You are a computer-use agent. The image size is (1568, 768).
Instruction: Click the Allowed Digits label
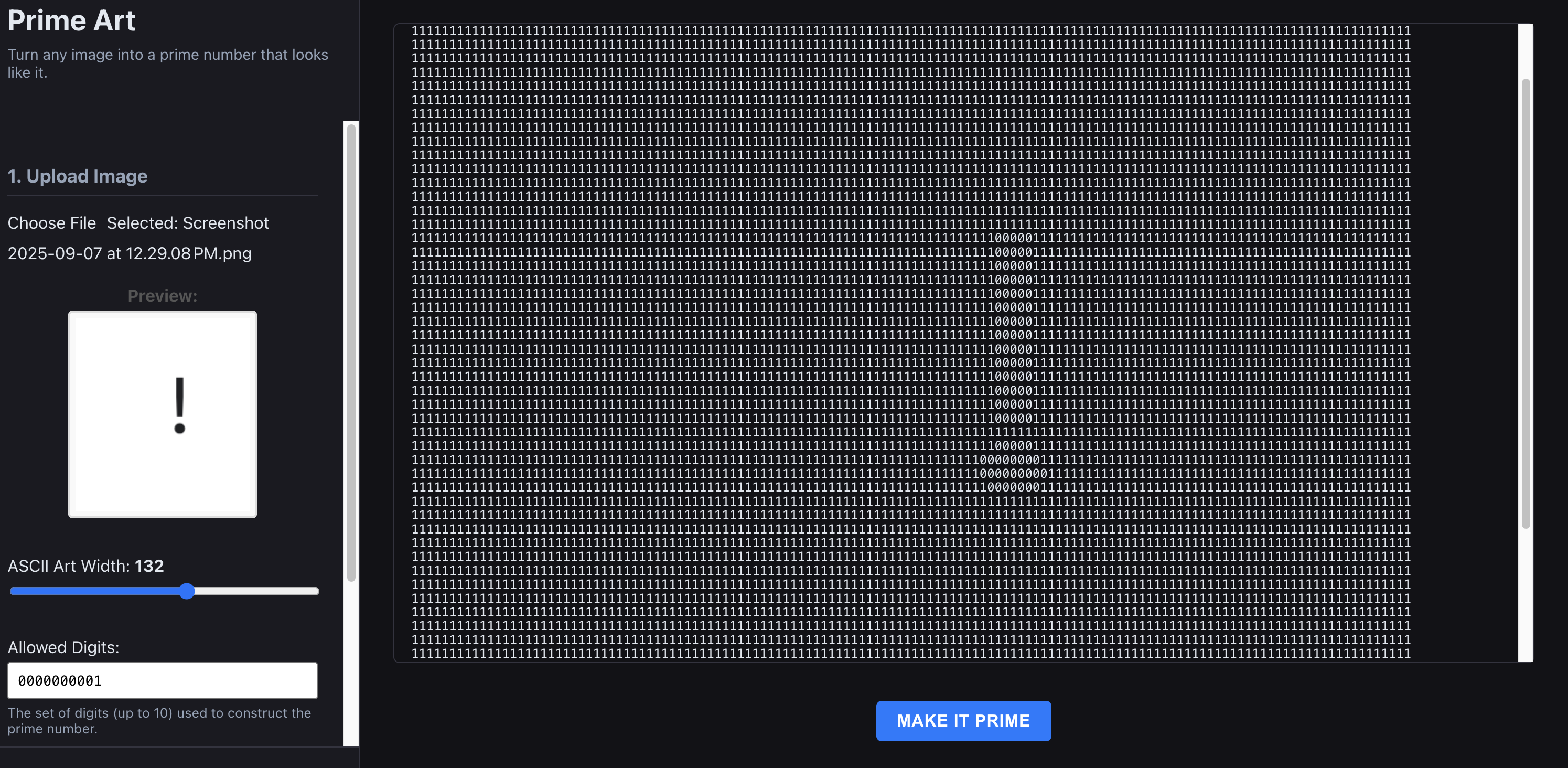pos(63,647)
